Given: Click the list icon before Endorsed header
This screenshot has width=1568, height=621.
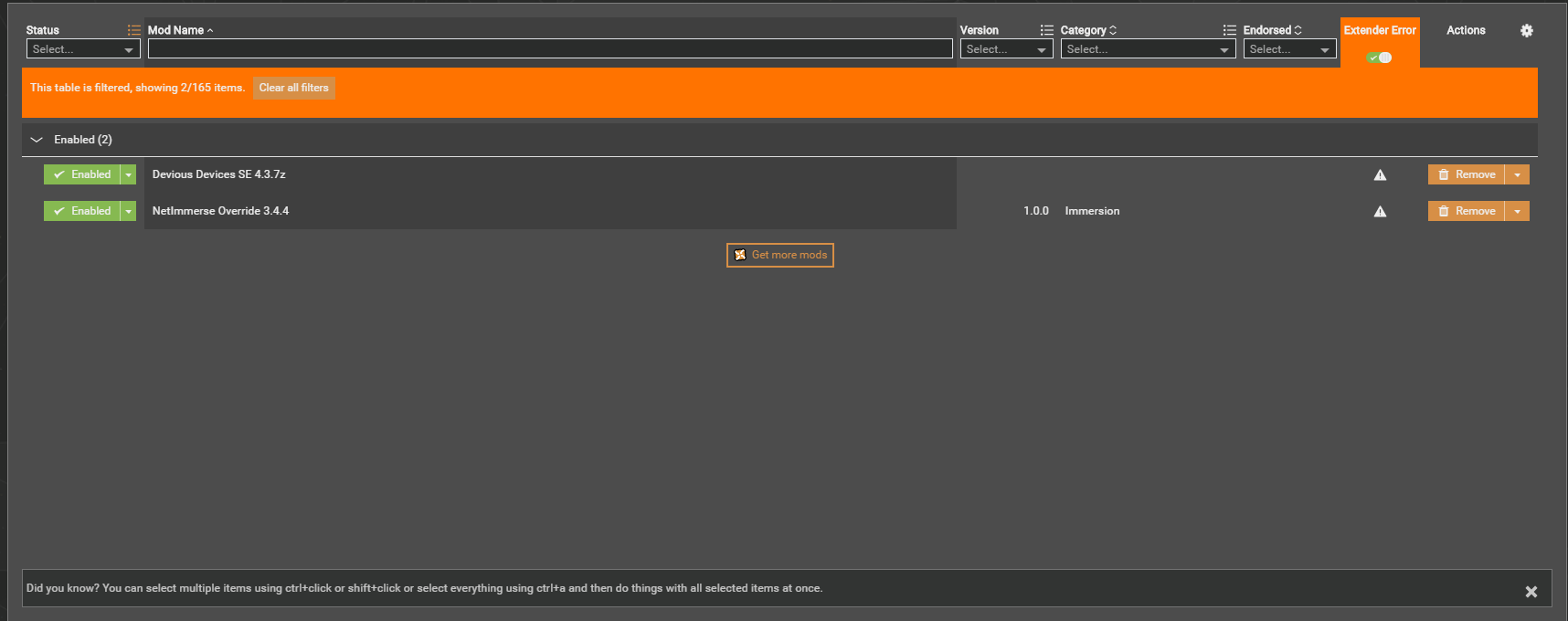Looking at the screenshot, I should click(1230, 30).
